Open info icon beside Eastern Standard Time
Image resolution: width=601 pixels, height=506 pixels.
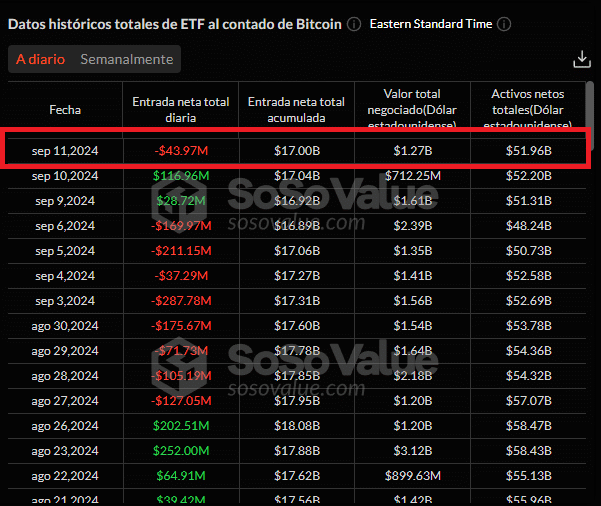tap(504, 24)
